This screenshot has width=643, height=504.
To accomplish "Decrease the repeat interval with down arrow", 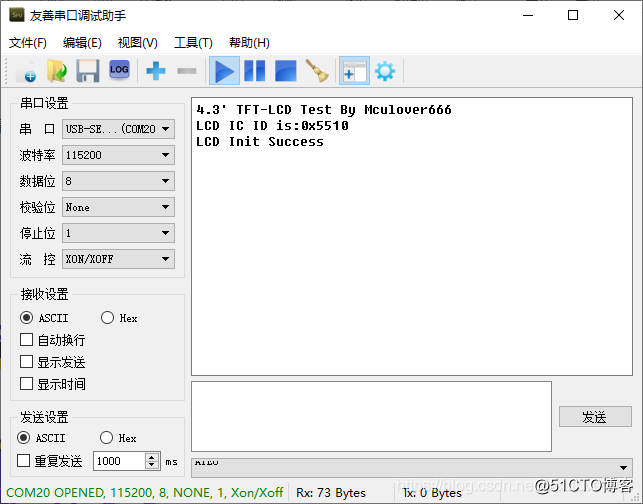I will tap(152, 465).
